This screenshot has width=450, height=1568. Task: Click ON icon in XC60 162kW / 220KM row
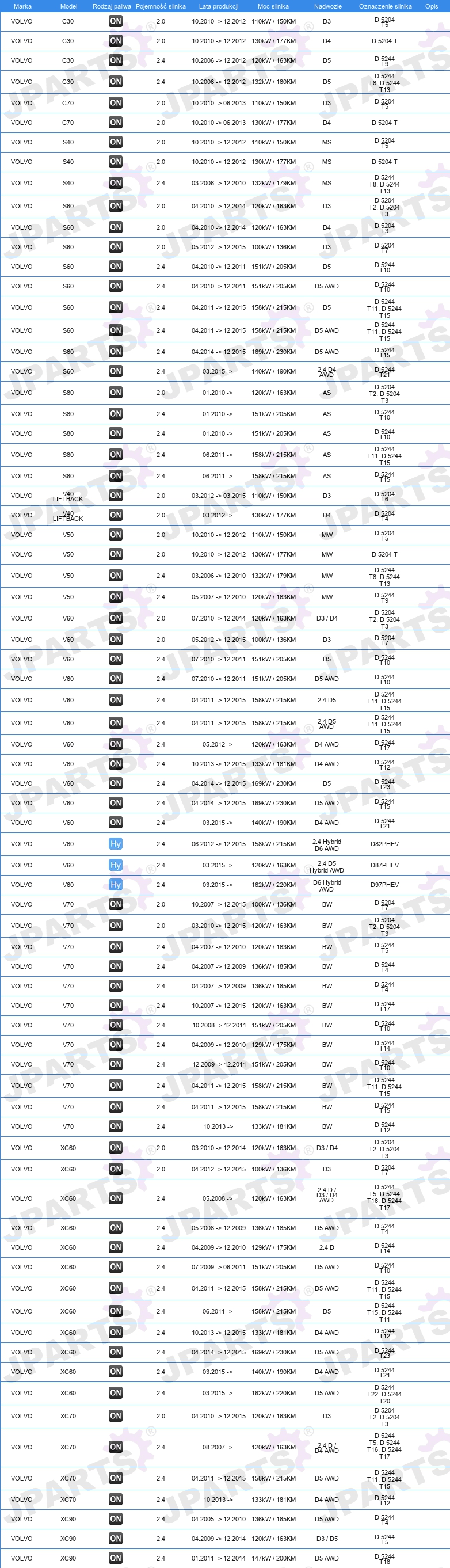[x=116, y=1392]
